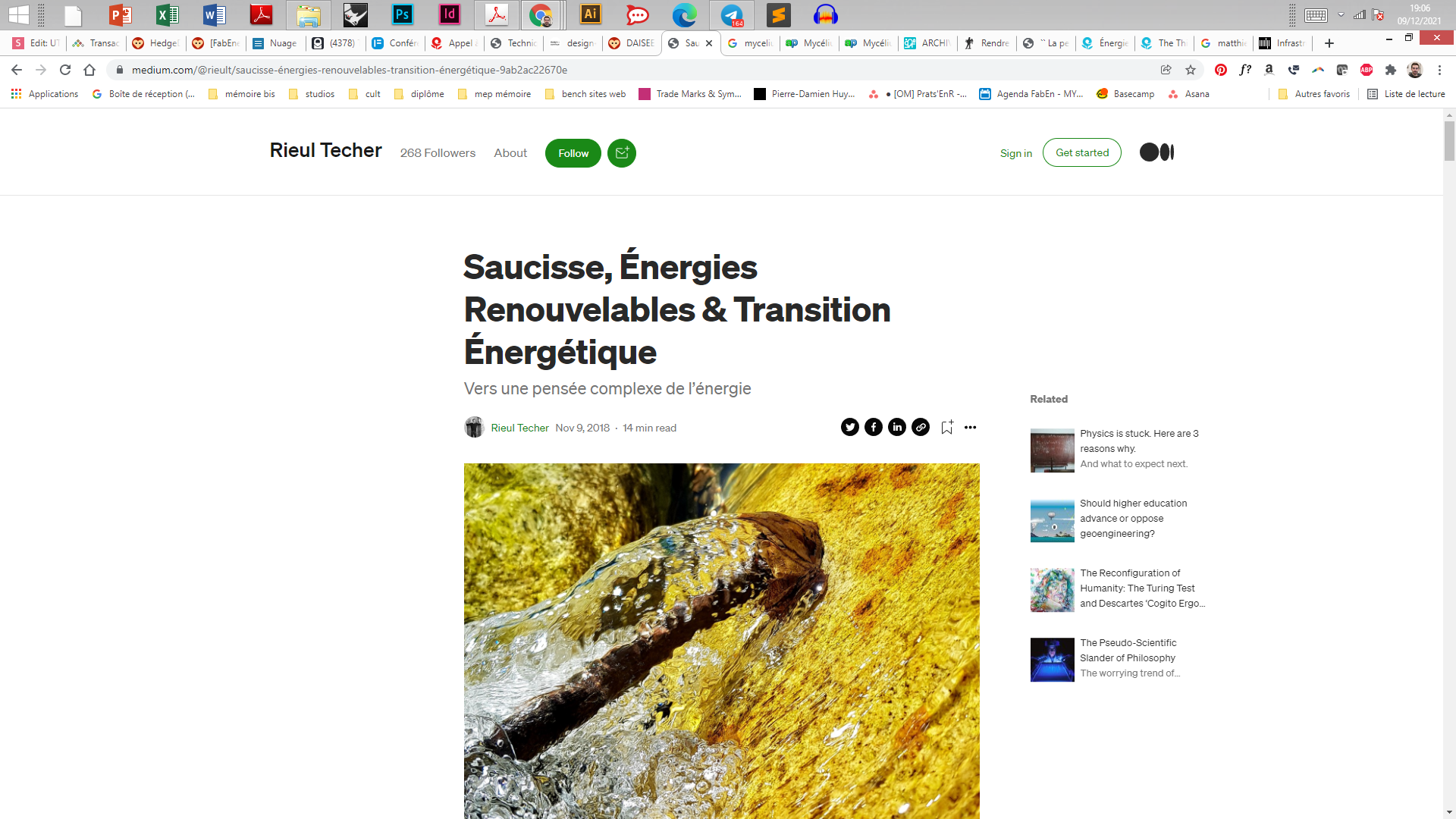Click the email subscribe envelope icon

pos(622,153)
